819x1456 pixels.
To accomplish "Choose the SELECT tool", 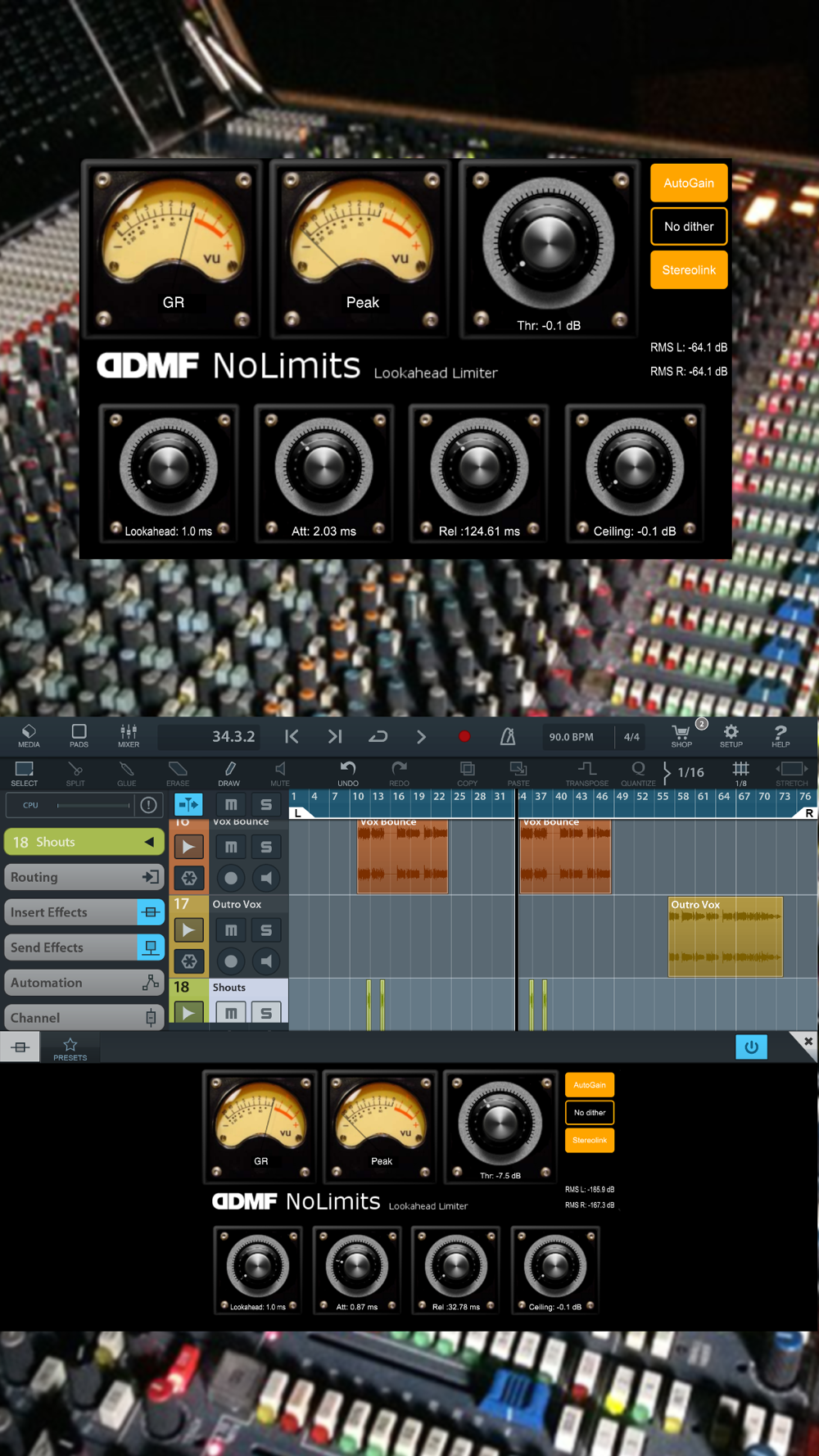I will click(x=24, y=773).
